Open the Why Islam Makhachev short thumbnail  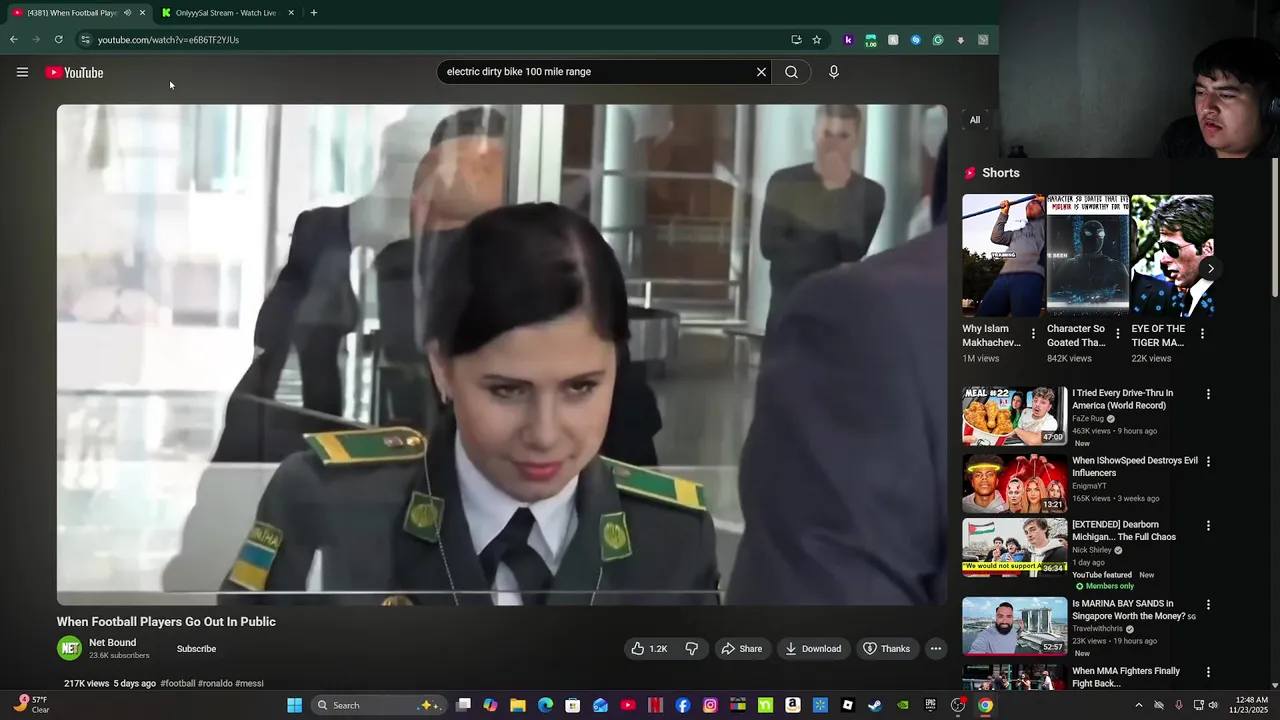pos(1003,255)
